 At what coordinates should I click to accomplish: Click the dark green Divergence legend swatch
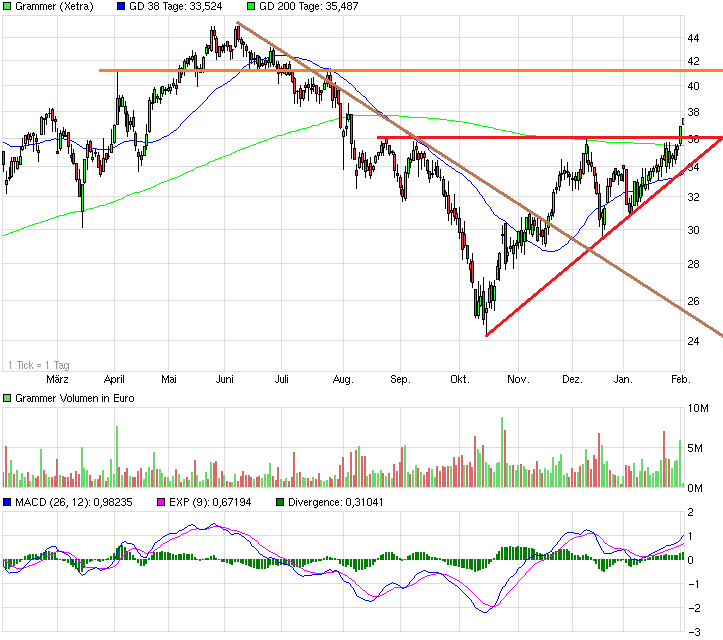281,502
